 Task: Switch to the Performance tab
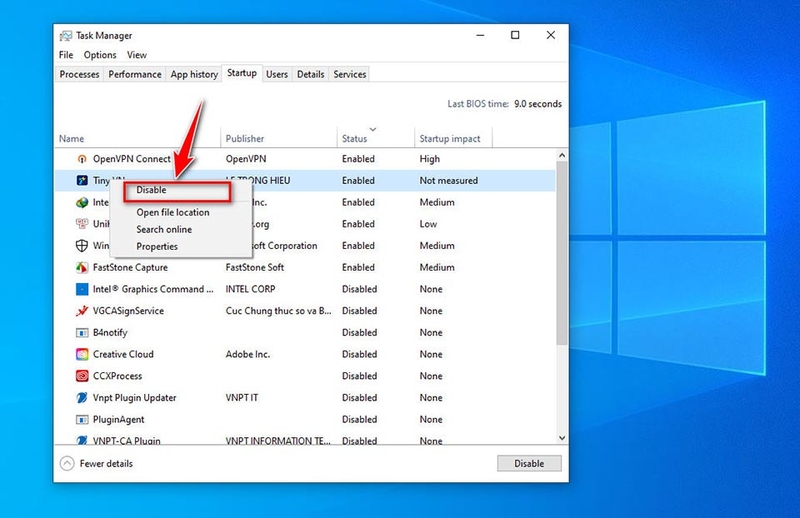point(135,74)
